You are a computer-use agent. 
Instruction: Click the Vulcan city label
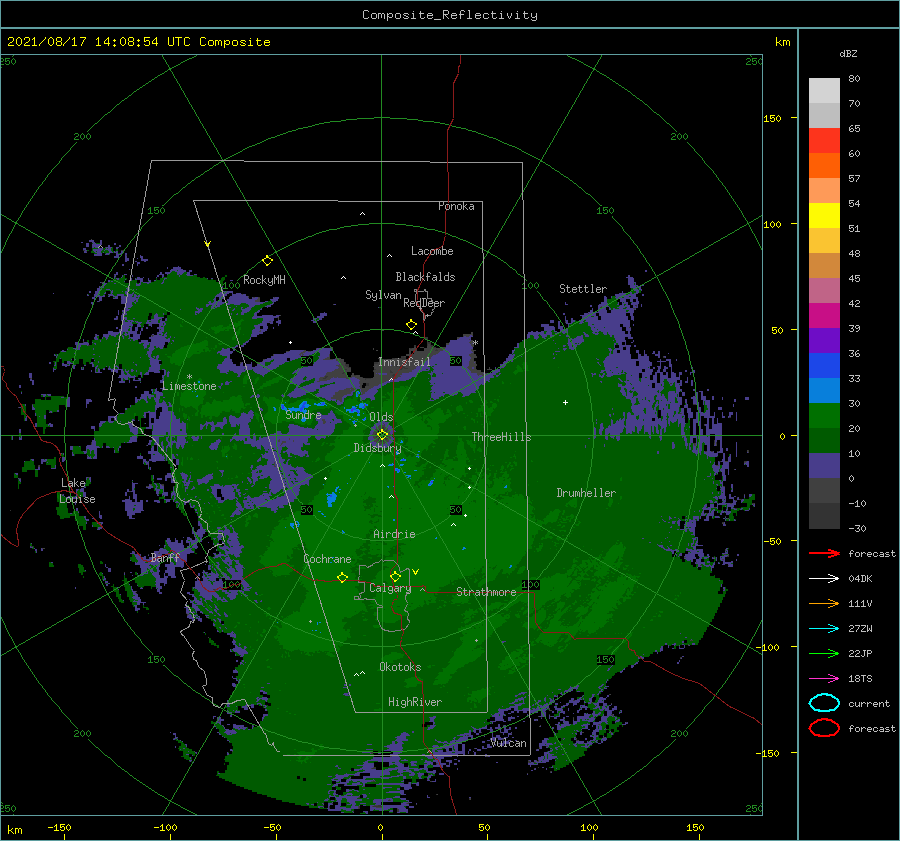(509, 743)
